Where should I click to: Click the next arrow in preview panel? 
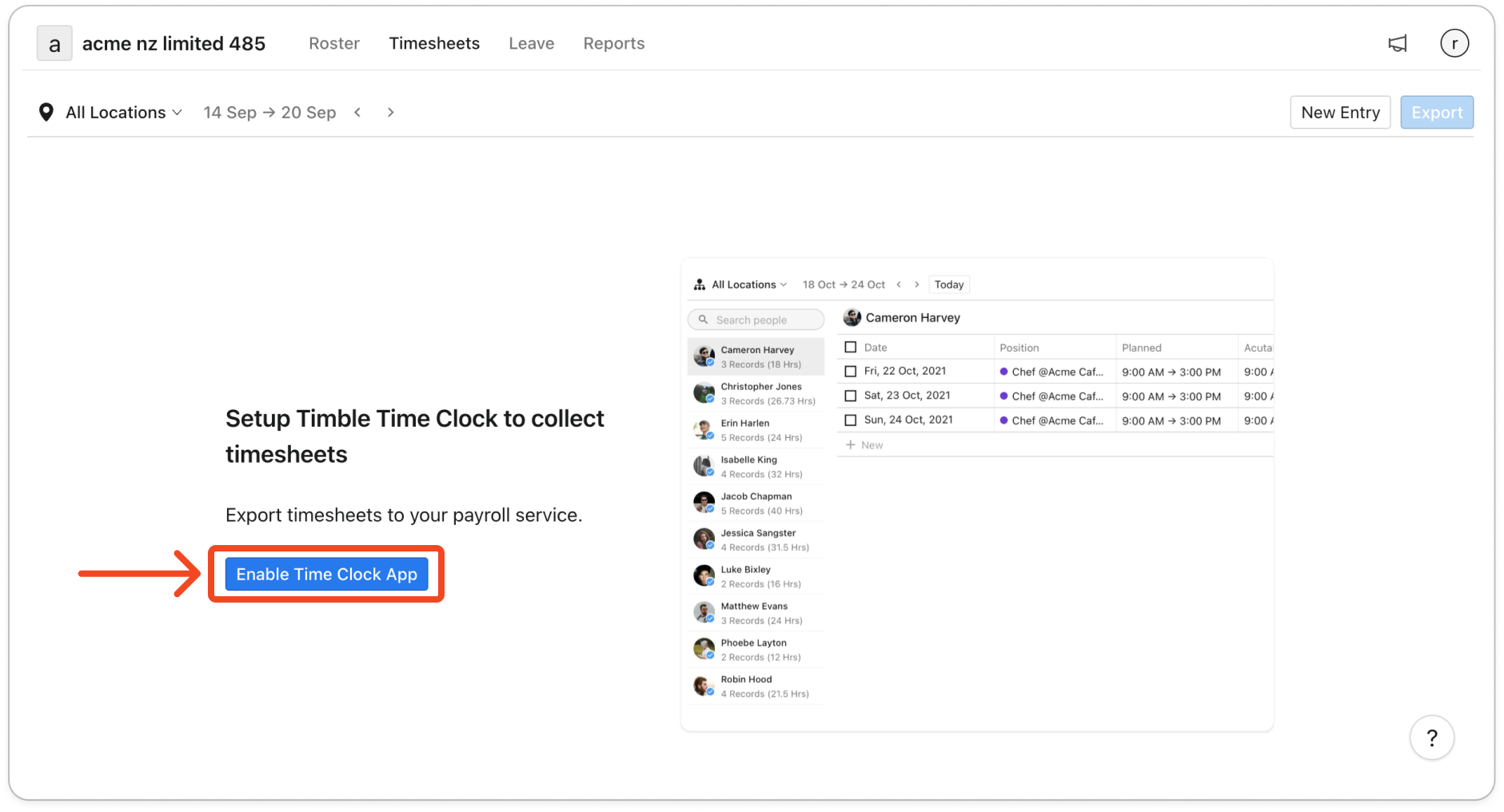(917, 285)
